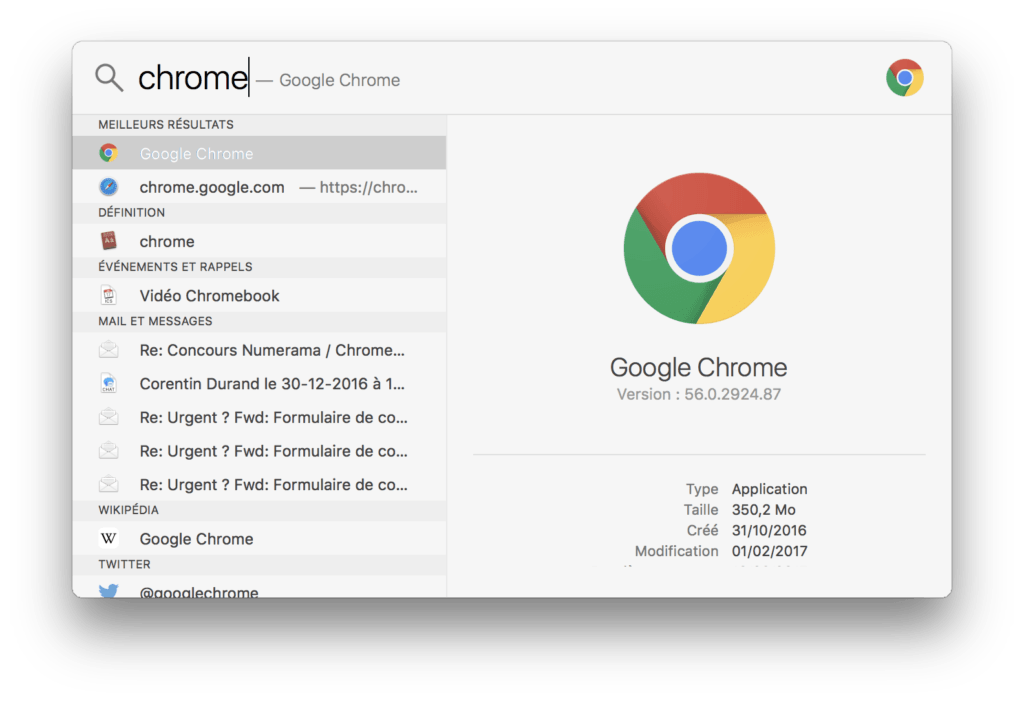Select the Google Chrome application result
The width and height of the screenshot is (1024, 701).
pyautogui.click(x=260, y=153)
